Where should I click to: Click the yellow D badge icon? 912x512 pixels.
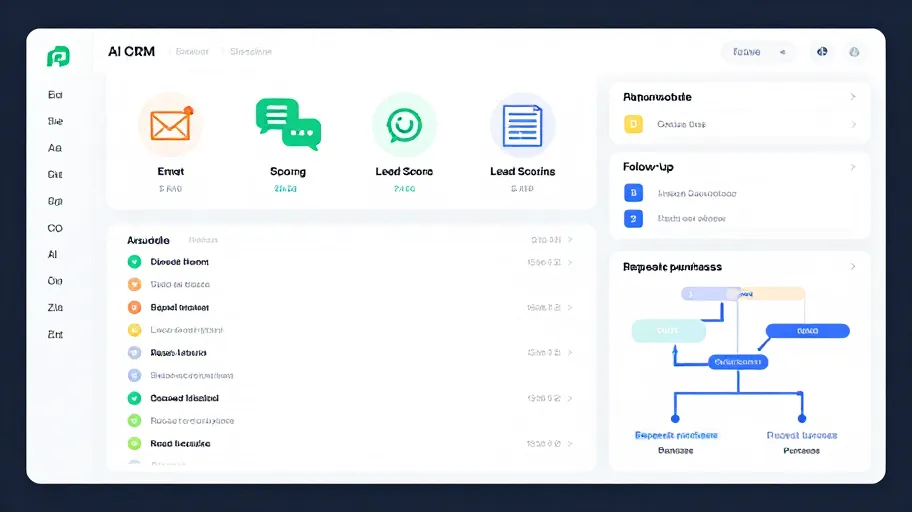[x=633, y=124]
